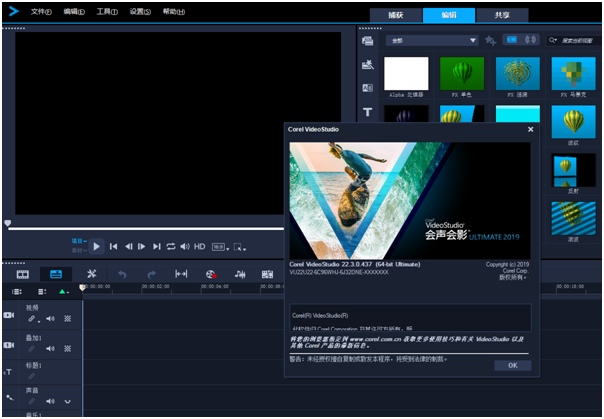Click the show all visible tracks icon
This screenshot has height=419, width=604.
tap(17, 292)
